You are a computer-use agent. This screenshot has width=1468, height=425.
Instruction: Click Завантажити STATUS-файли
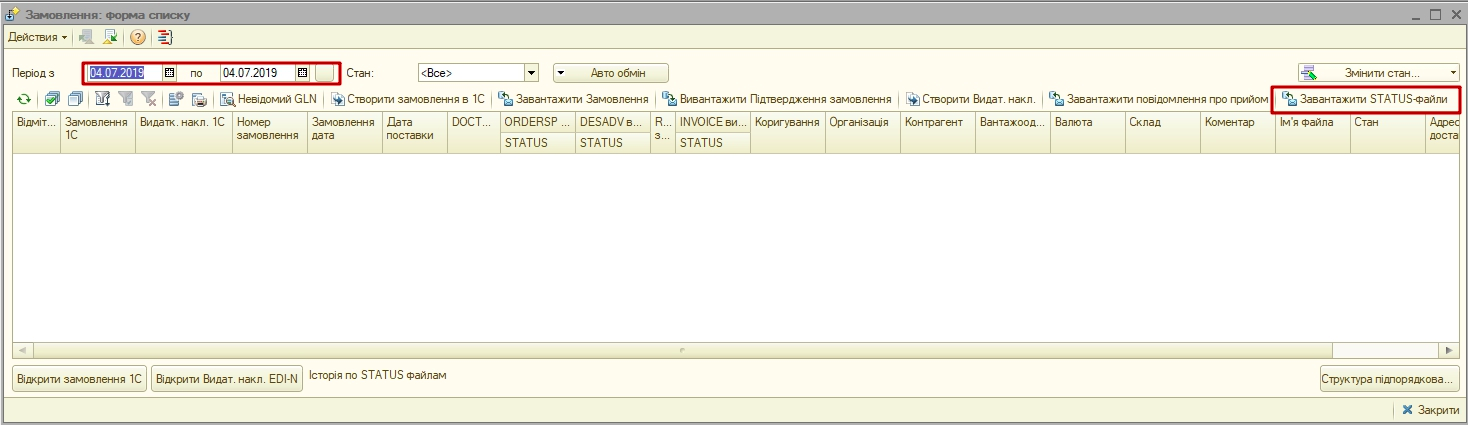[1365, 99]
